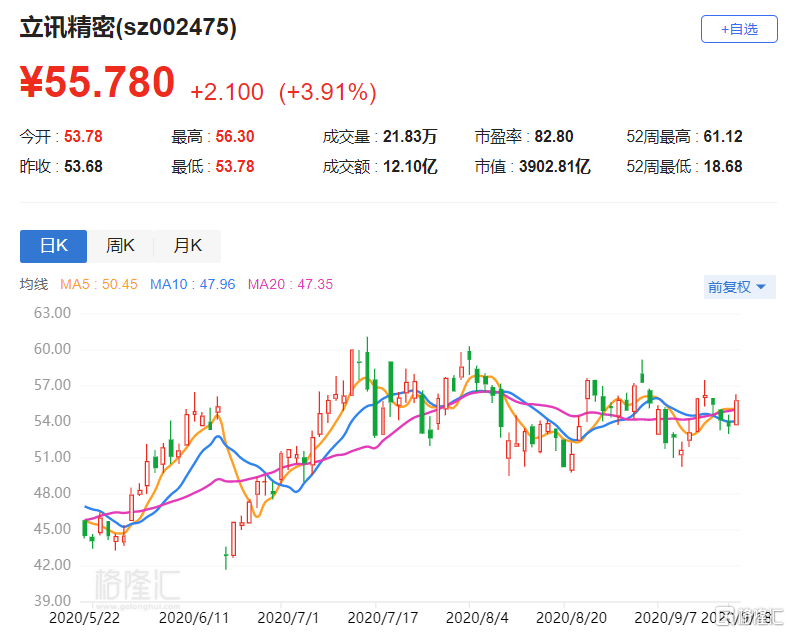Click the 39.00 price axis label

pos(52,601)
